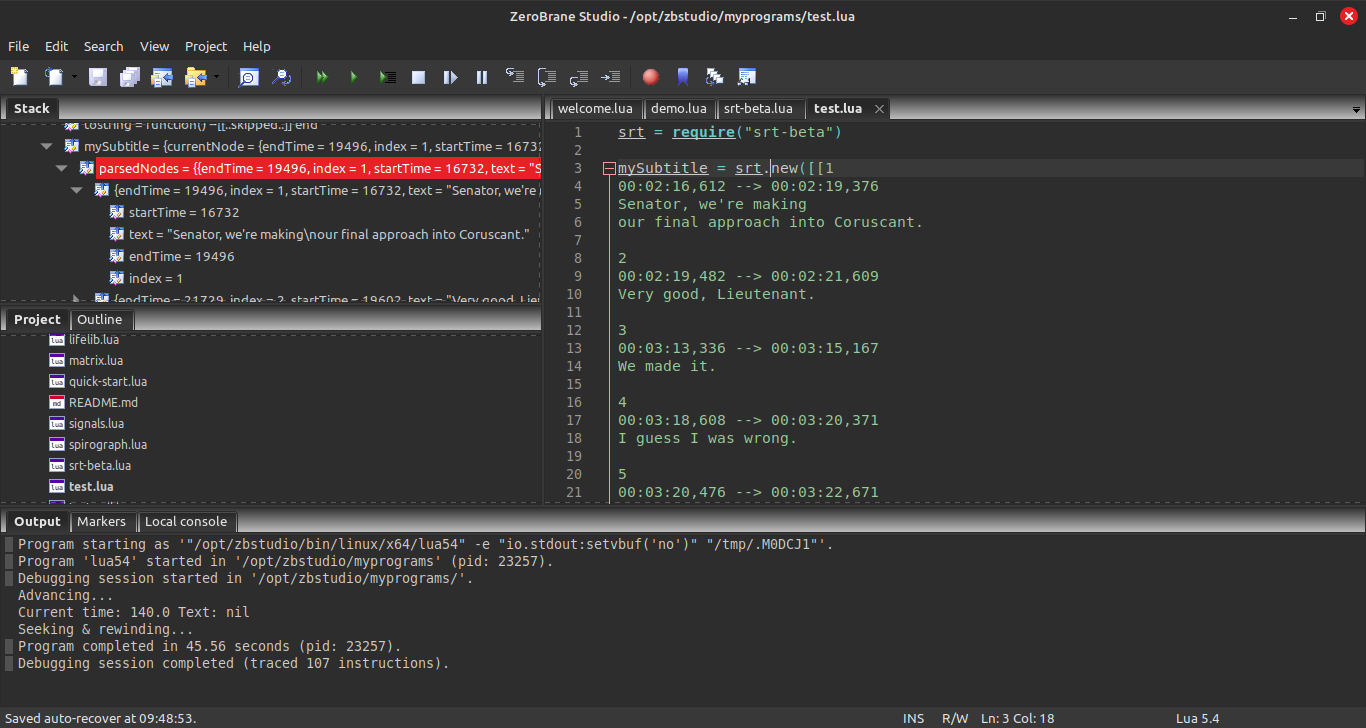Step over the current line
The width and height of the screenshot is (1366, 728).
[x=547, y=77]
